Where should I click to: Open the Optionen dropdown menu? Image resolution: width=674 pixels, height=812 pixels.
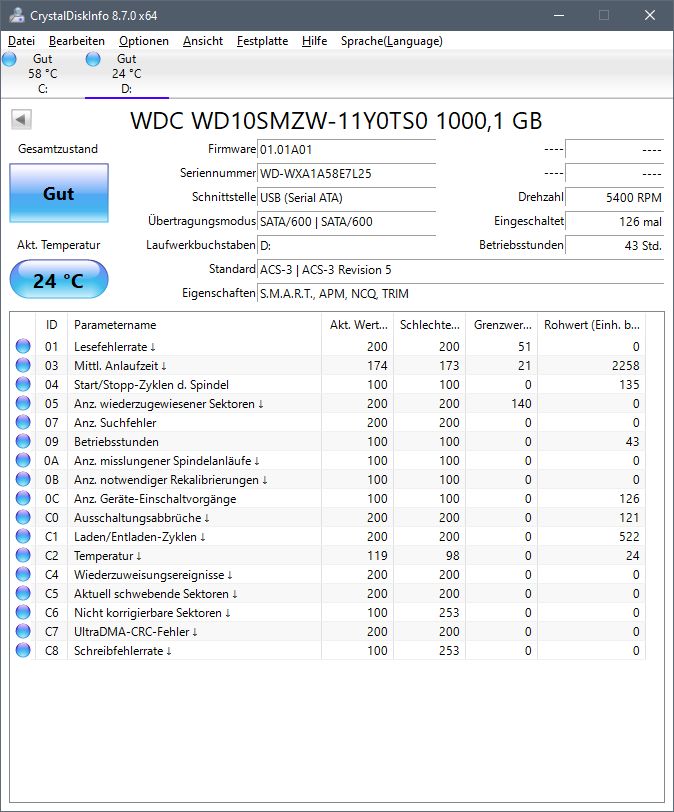pyautogui.click(x=143, y=41)
